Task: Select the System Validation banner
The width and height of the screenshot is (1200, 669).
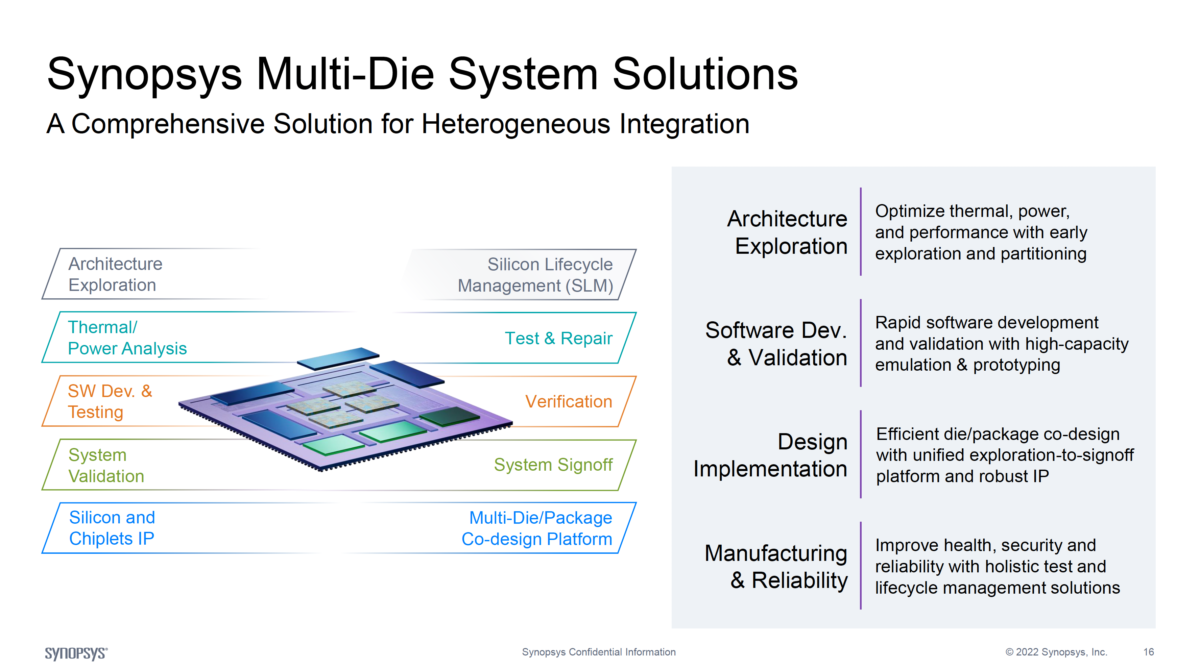Action: click(105, 465)
